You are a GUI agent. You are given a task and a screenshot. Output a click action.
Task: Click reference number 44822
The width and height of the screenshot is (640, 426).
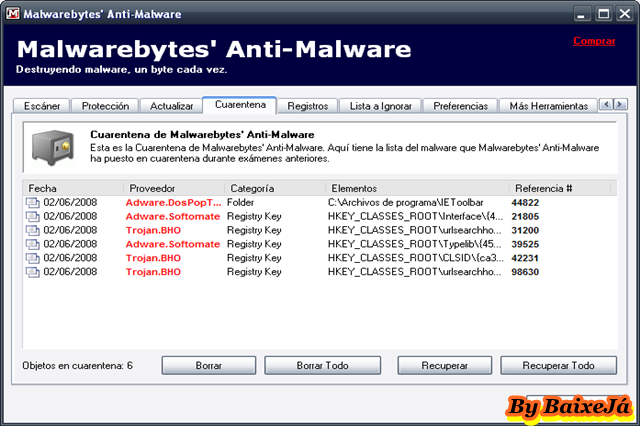tap(525, 202)
